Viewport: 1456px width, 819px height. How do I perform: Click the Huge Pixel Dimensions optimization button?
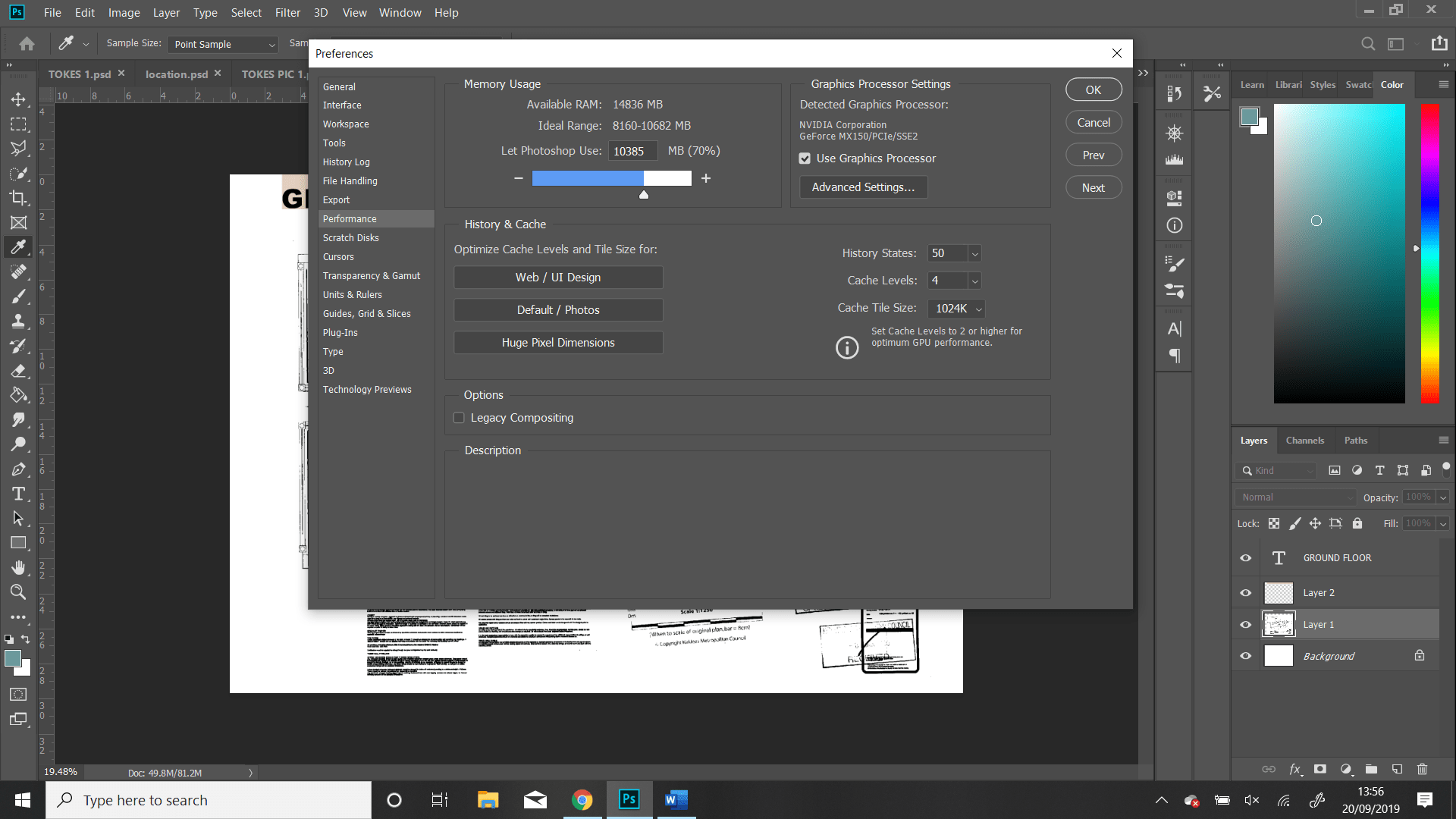click(x=557, y=342)
